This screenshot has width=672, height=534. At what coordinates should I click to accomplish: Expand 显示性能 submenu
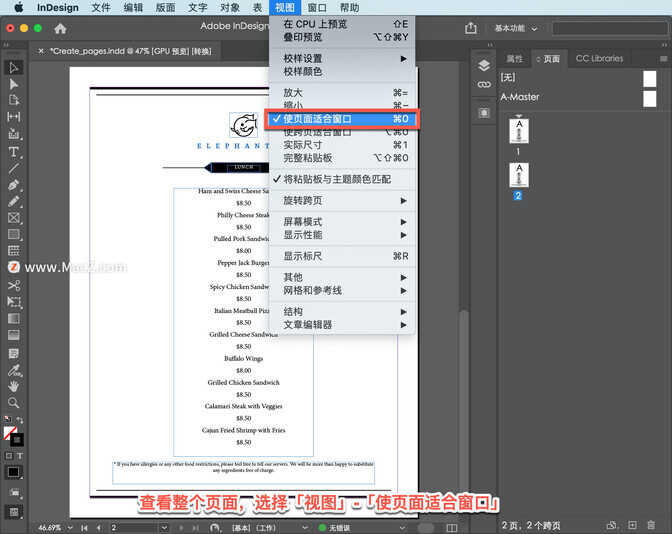tap(342, 235)
